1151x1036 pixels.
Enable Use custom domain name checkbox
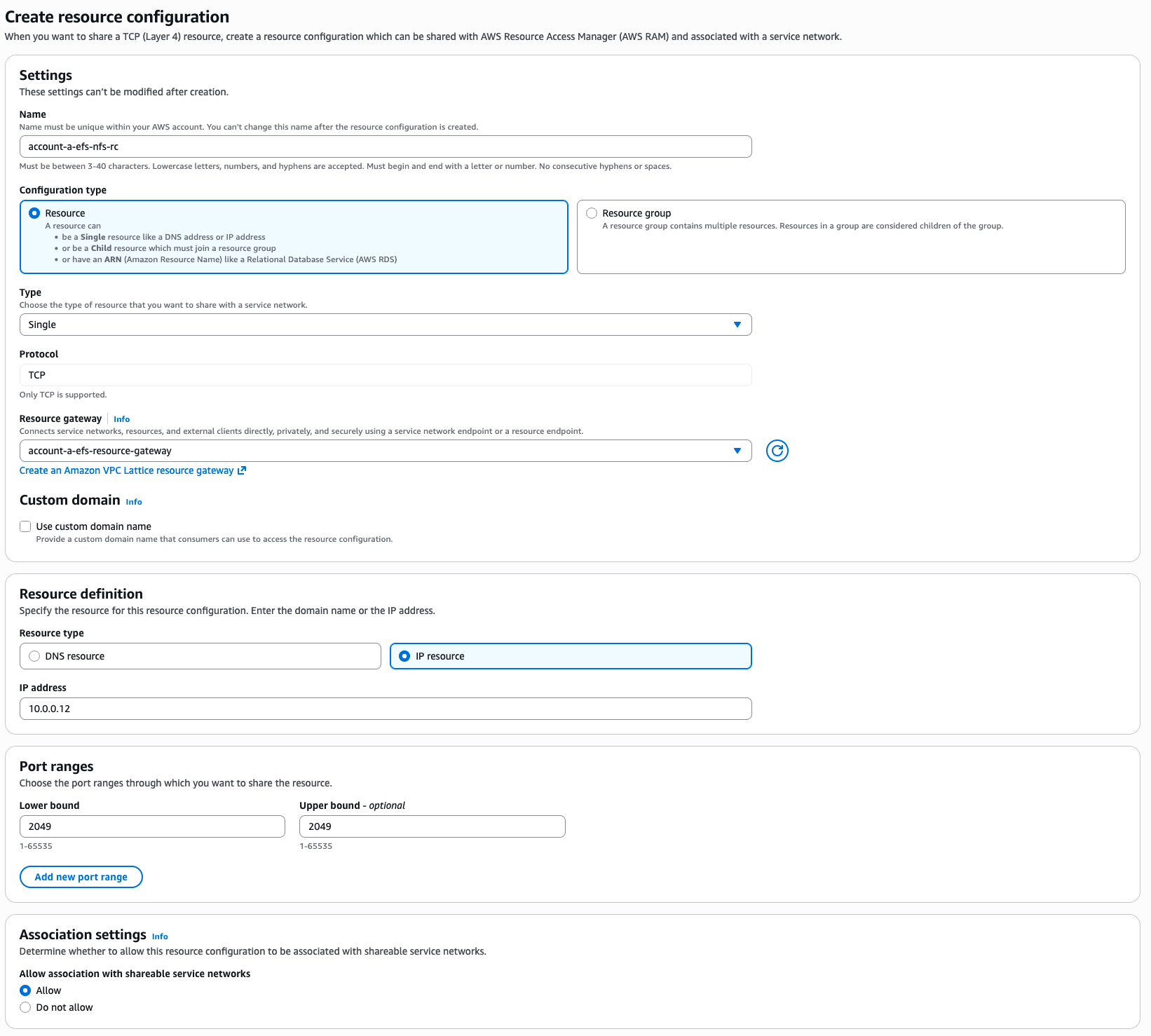coord(25,526)
